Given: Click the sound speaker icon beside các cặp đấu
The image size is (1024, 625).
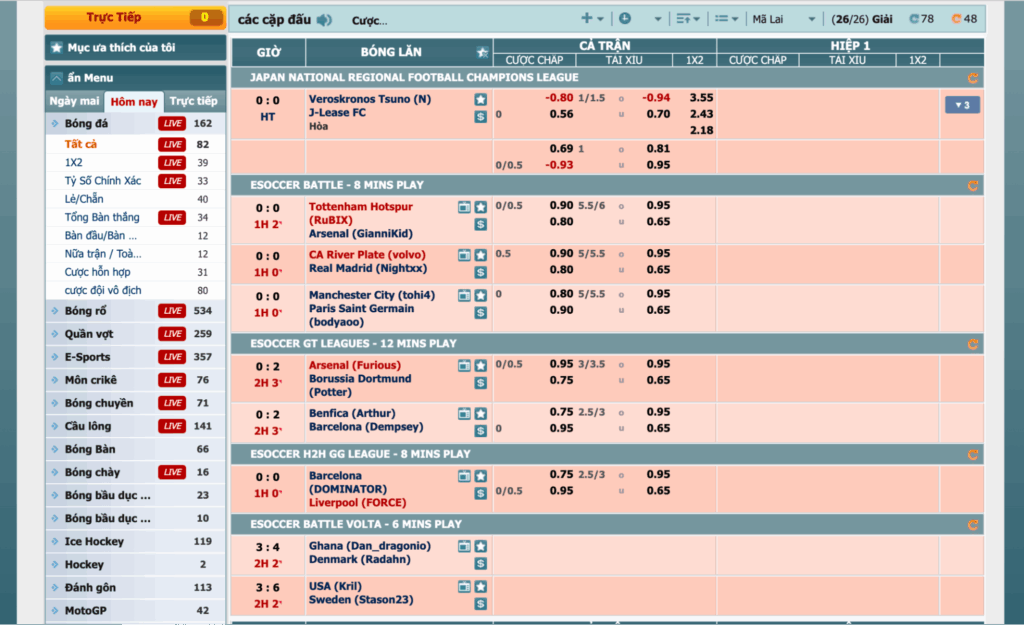Looking at the screenshot, I should pyautogui.click(x=324, y=20).
